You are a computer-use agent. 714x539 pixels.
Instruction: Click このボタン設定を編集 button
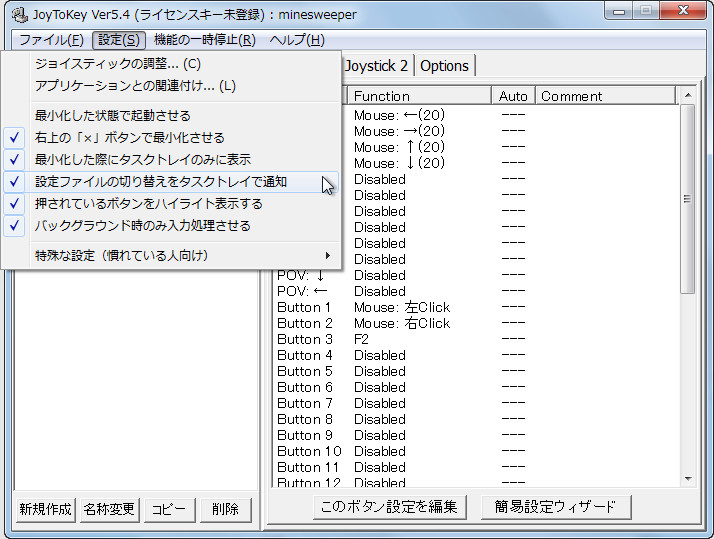pyautogui.click(x=389, y=507)
